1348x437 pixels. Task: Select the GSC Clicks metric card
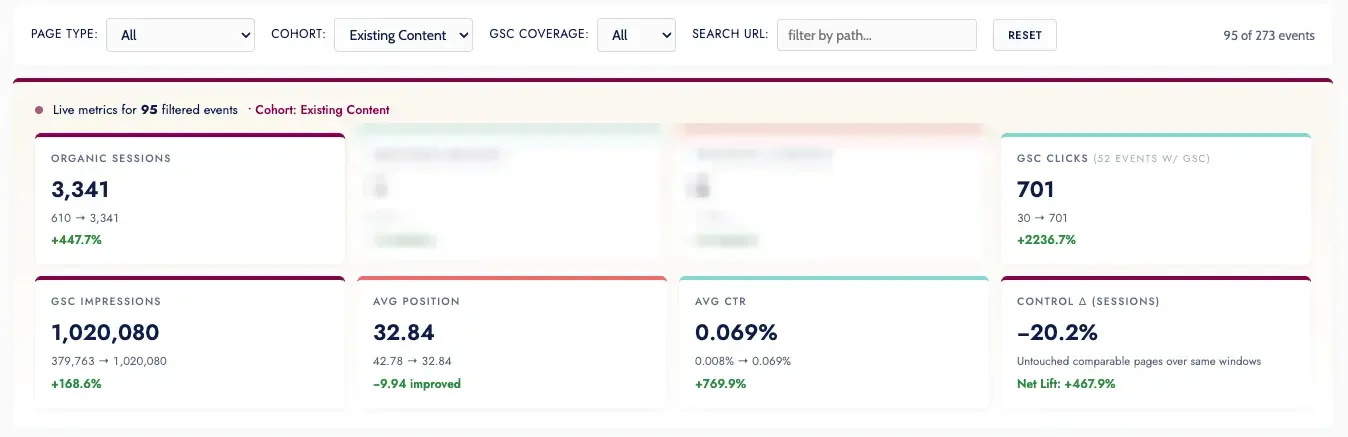(x=1155, y=199)
